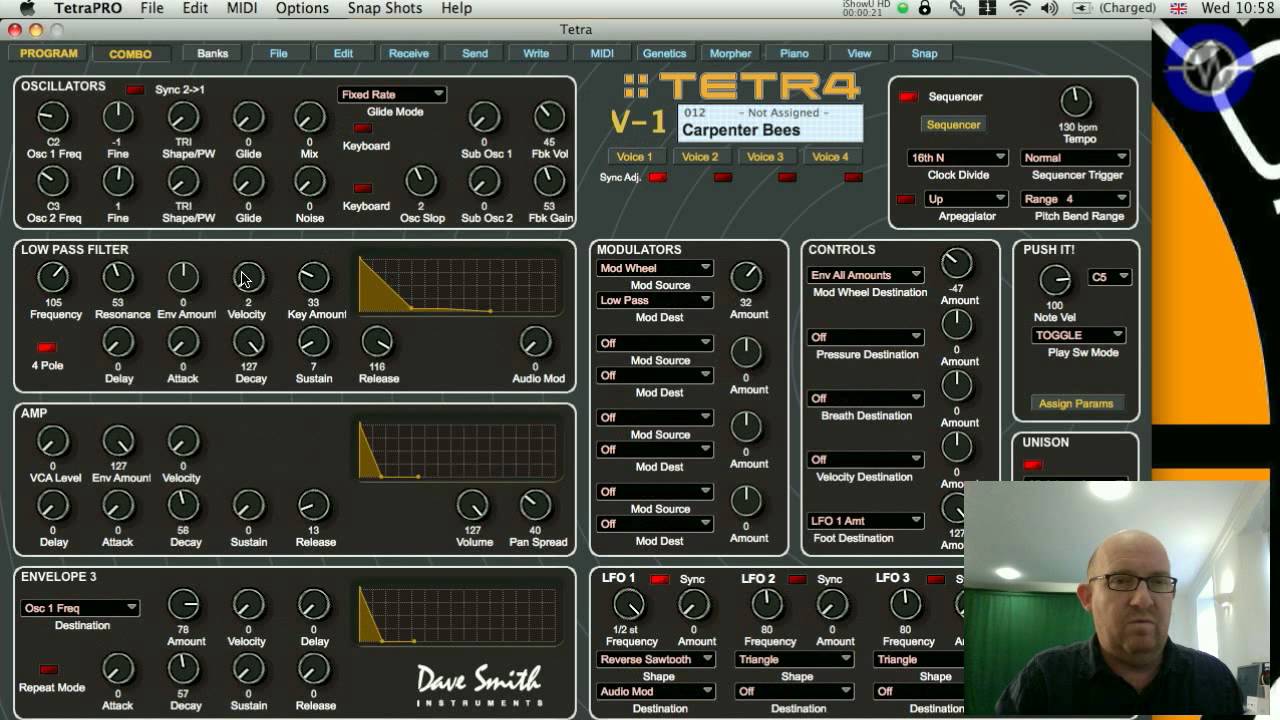Click the Tempo knob
Image resolution: width=1280 pixels, height=720 pixels.
(x=1076, y=101)
